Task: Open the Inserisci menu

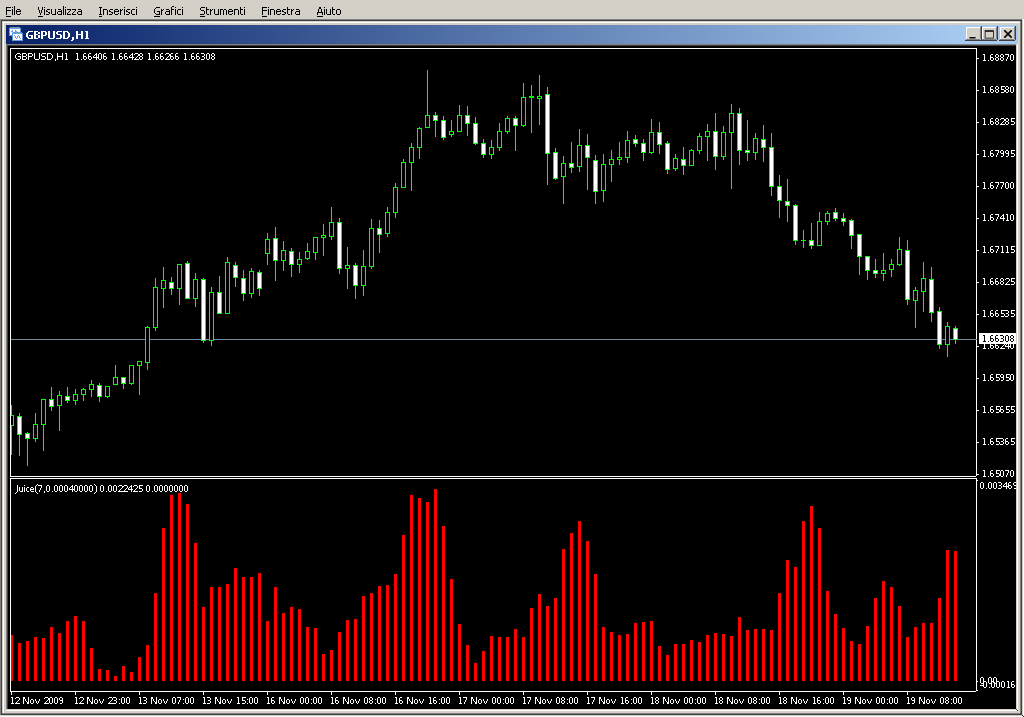Action: pyautogui.click(x=118, y=11)
